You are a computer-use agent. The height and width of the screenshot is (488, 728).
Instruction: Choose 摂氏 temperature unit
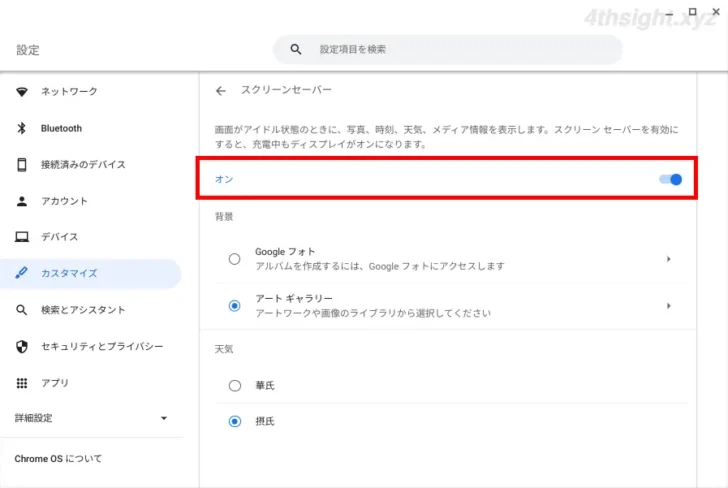point(234,421)
